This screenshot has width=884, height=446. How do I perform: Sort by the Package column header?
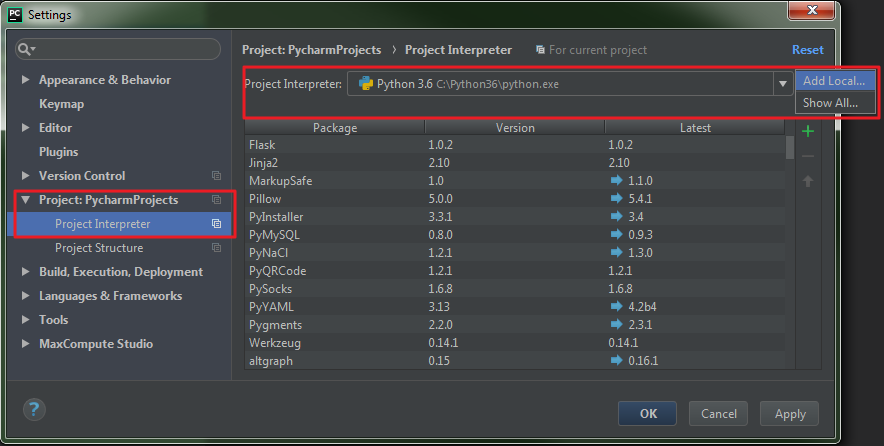point(335,128)
